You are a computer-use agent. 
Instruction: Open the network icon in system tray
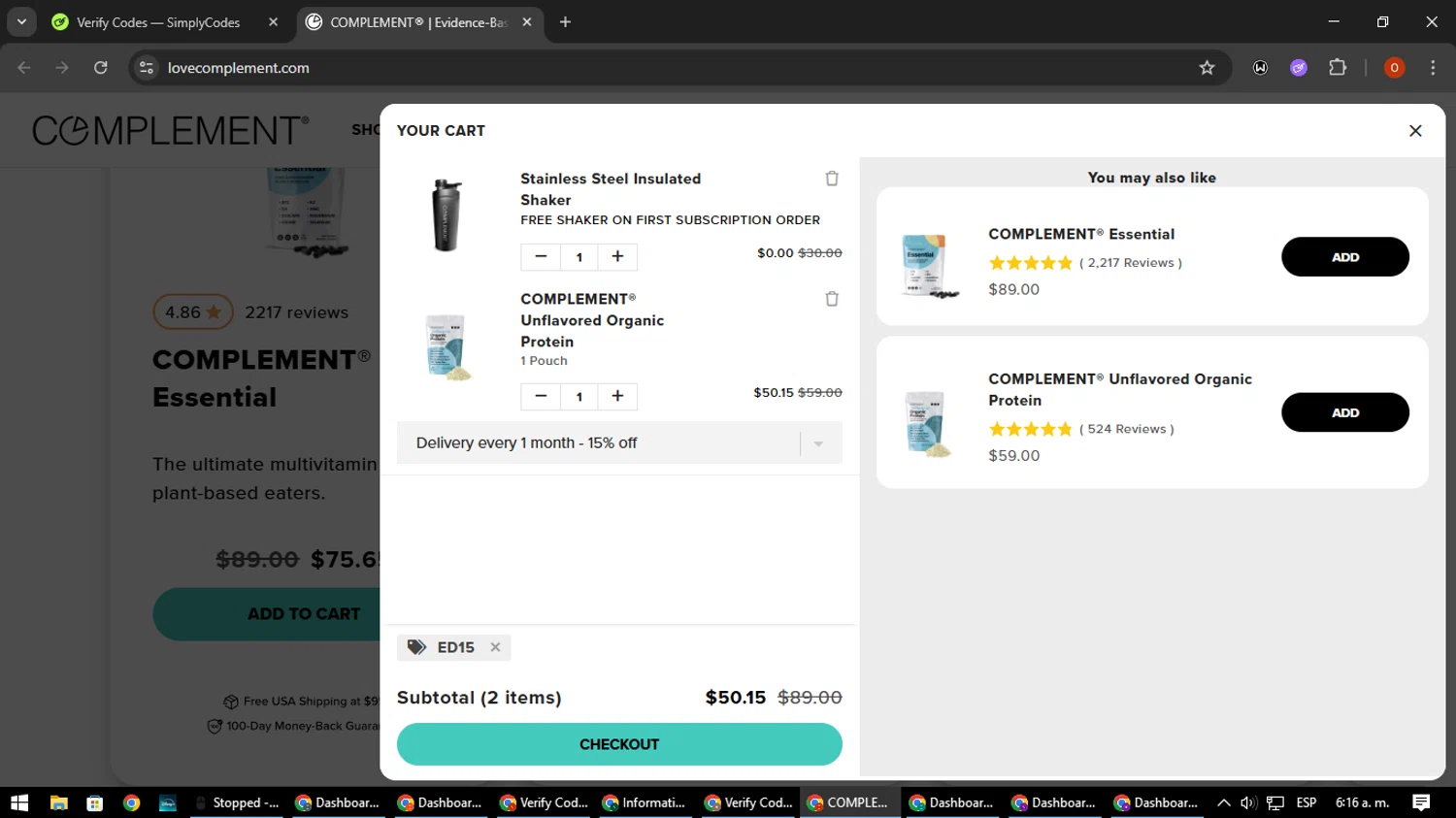pyautogui.click(x=1275, y=802)
